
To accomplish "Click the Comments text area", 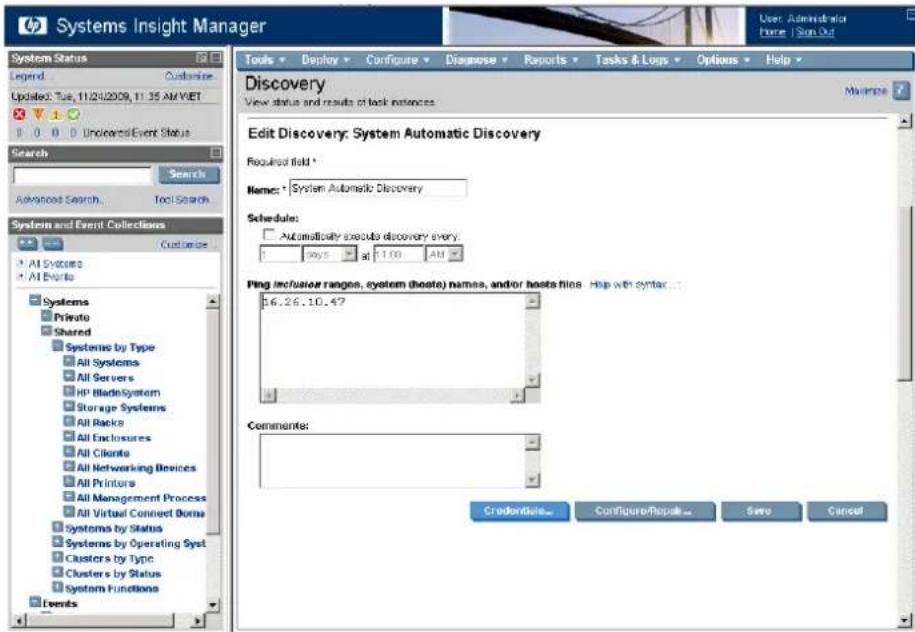I will 393,461.
